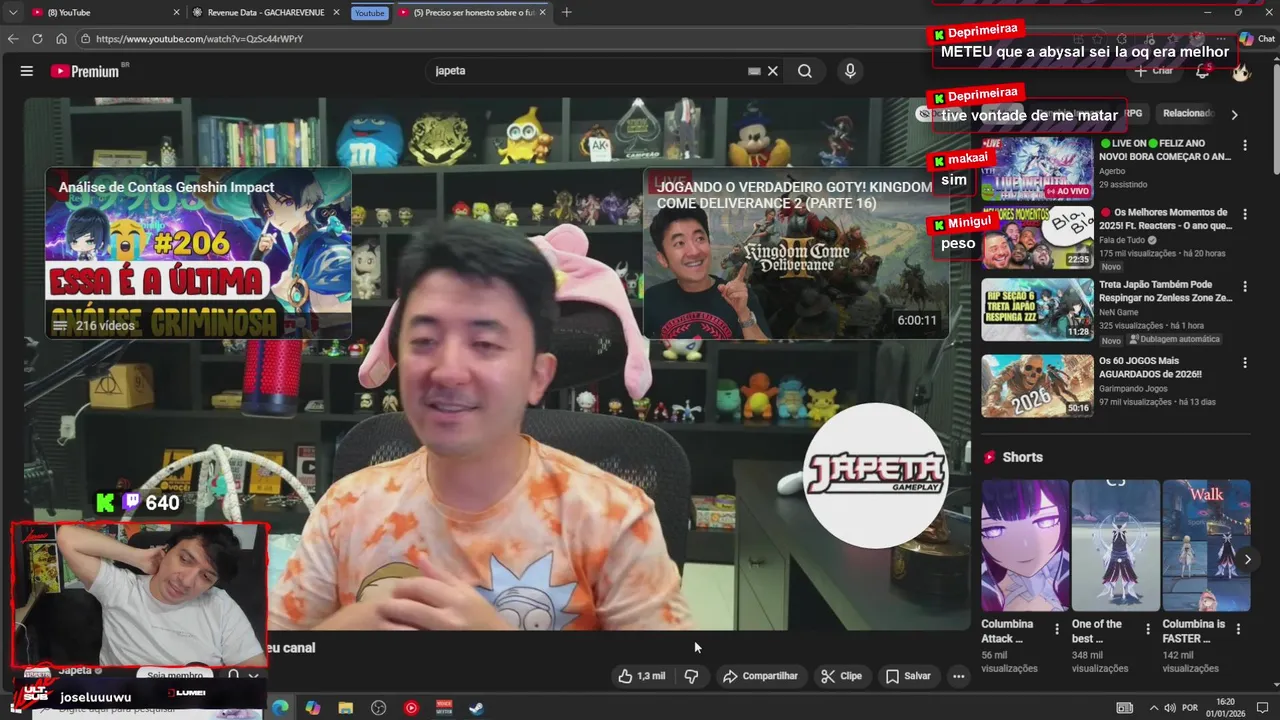Save video with Salvar
The width and height of the screenshot is (1280, 720).
908,676
